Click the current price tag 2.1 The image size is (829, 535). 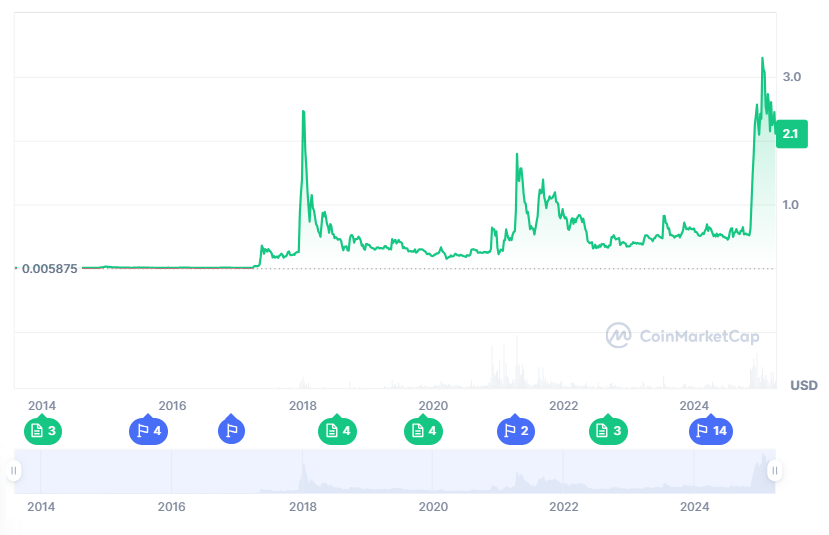[790, 133]
